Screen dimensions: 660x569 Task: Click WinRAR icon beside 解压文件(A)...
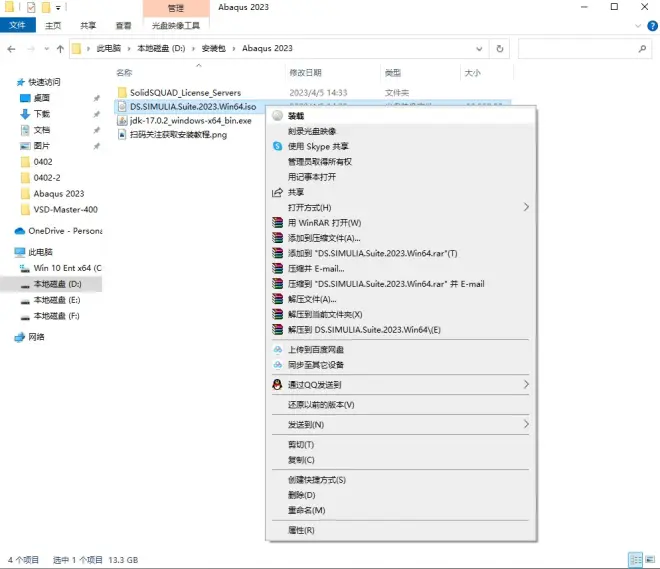click(x=277, y=299)
